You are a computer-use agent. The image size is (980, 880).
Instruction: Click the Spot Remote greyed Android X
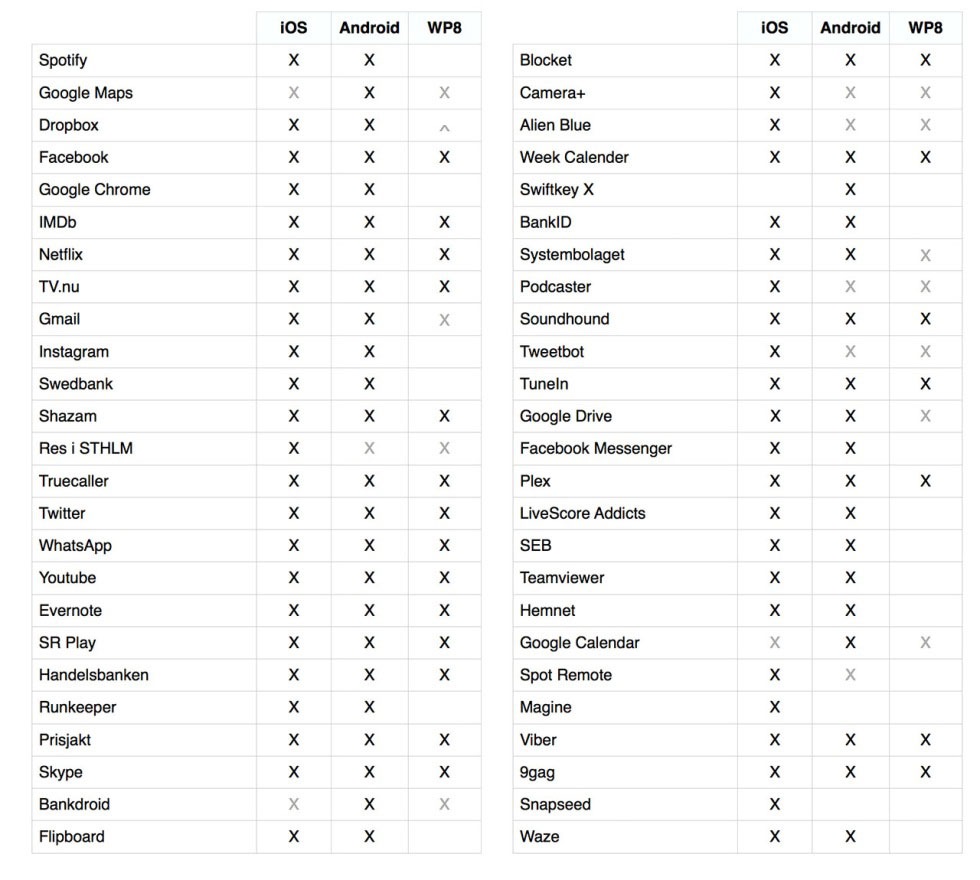click(x=850, y=674)
